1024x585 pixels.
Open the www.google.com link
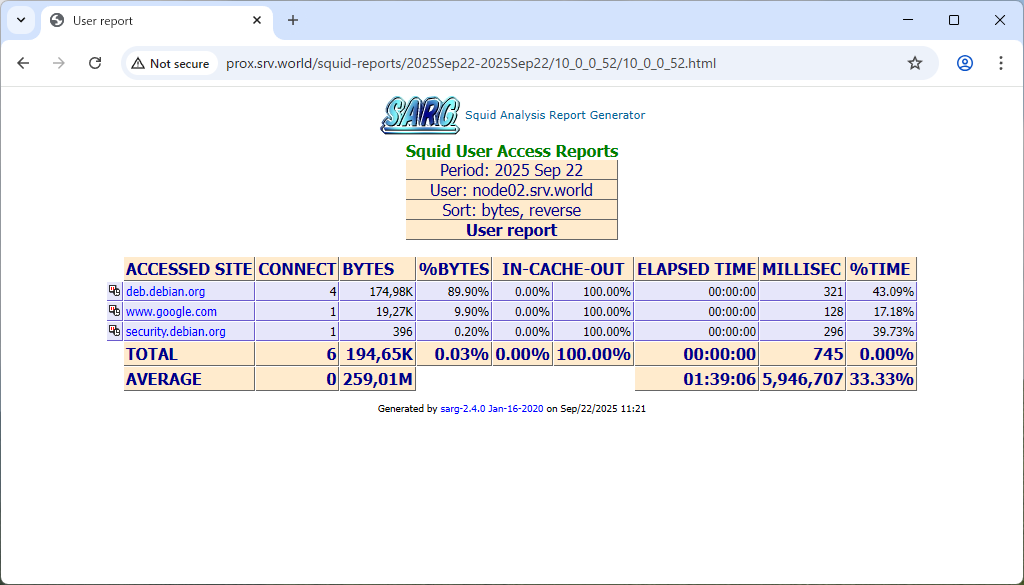tap(171, 312)
